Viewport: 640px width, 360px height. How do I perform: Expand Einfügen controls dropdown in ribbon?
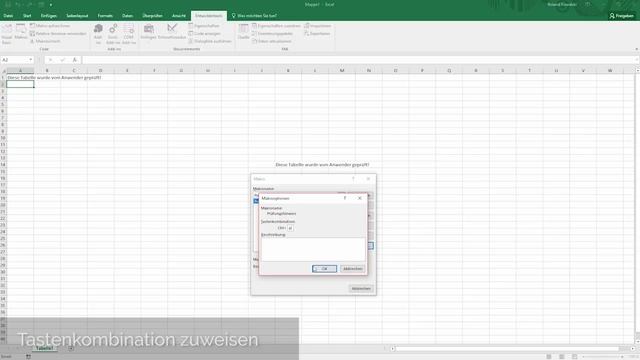[149, 32]
